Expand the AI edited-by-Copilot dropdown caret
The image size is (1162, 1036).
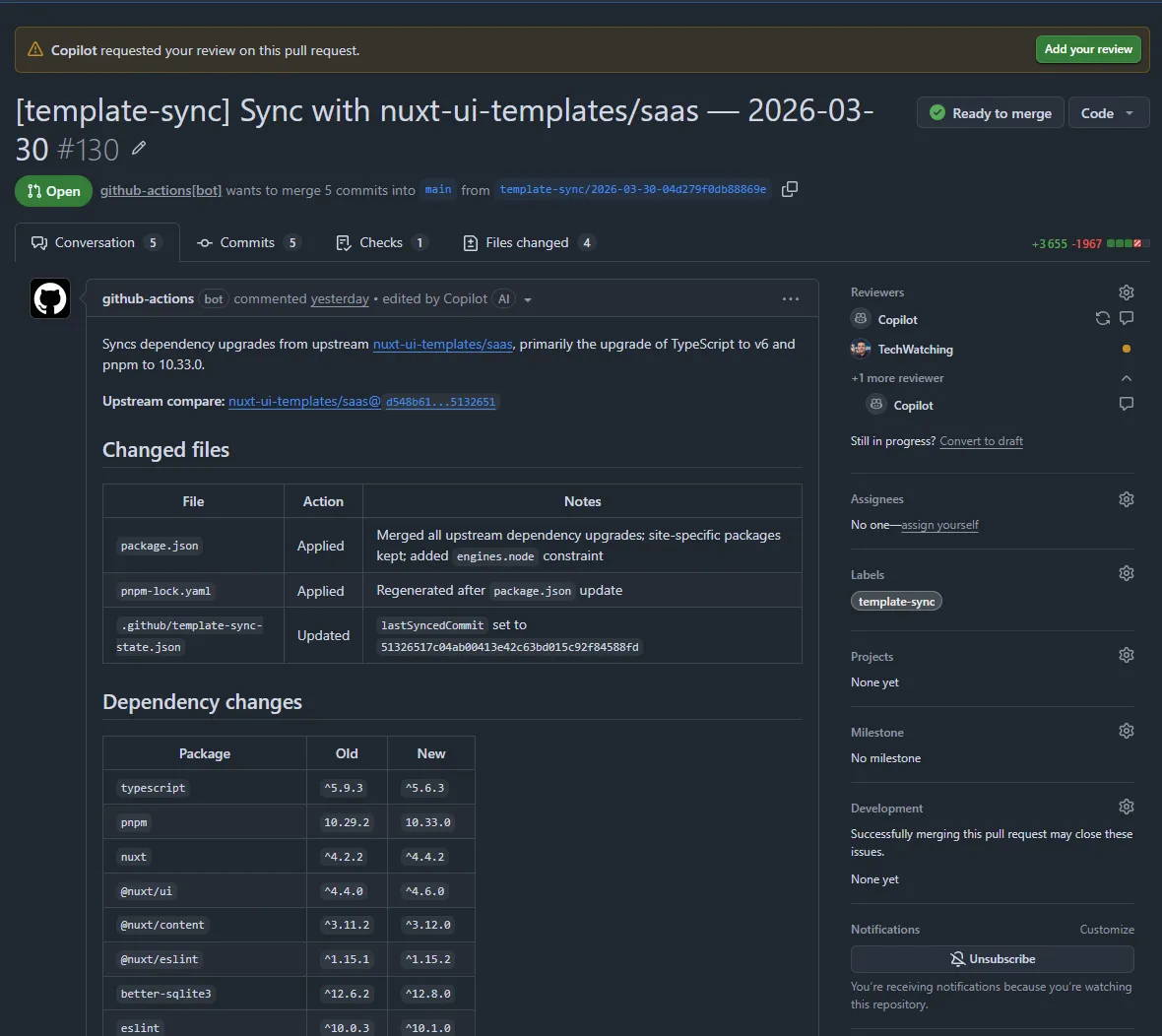529,298
